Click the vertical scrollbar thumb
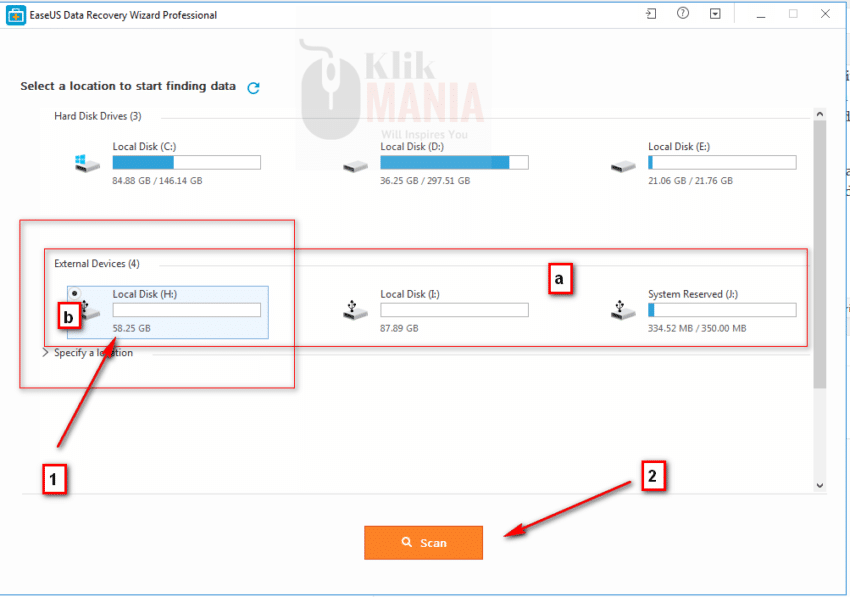 point(820,254)
